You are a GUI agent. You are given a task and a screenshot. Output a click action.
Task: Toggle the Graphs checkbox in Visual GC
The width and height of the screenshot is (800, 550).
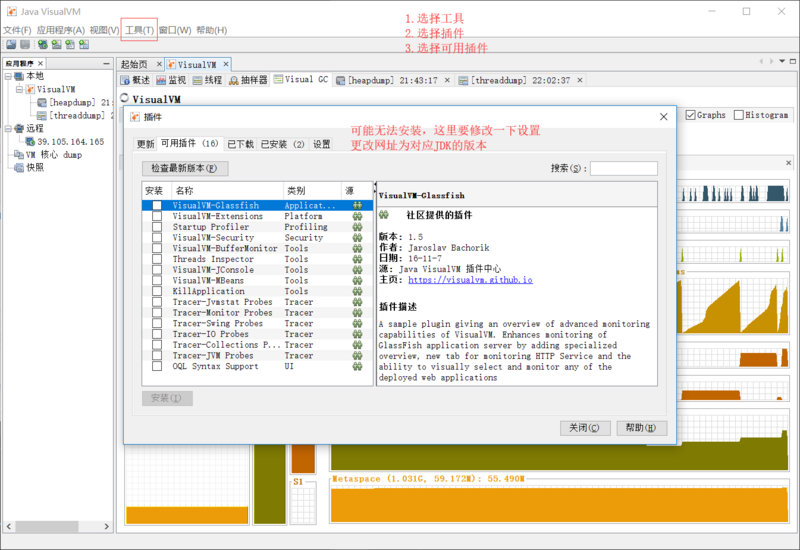(x=690, y=115)
